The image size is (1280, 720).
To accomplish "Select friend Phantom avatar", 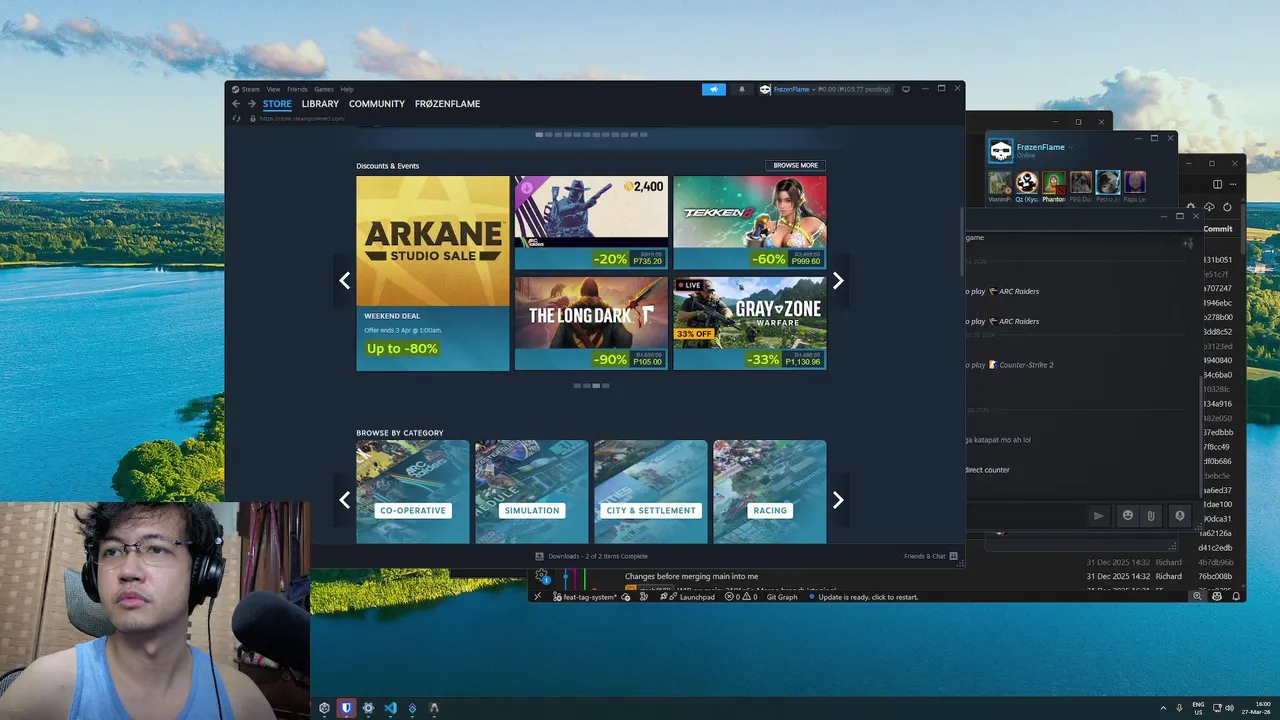I will [x=1054, y=182].
